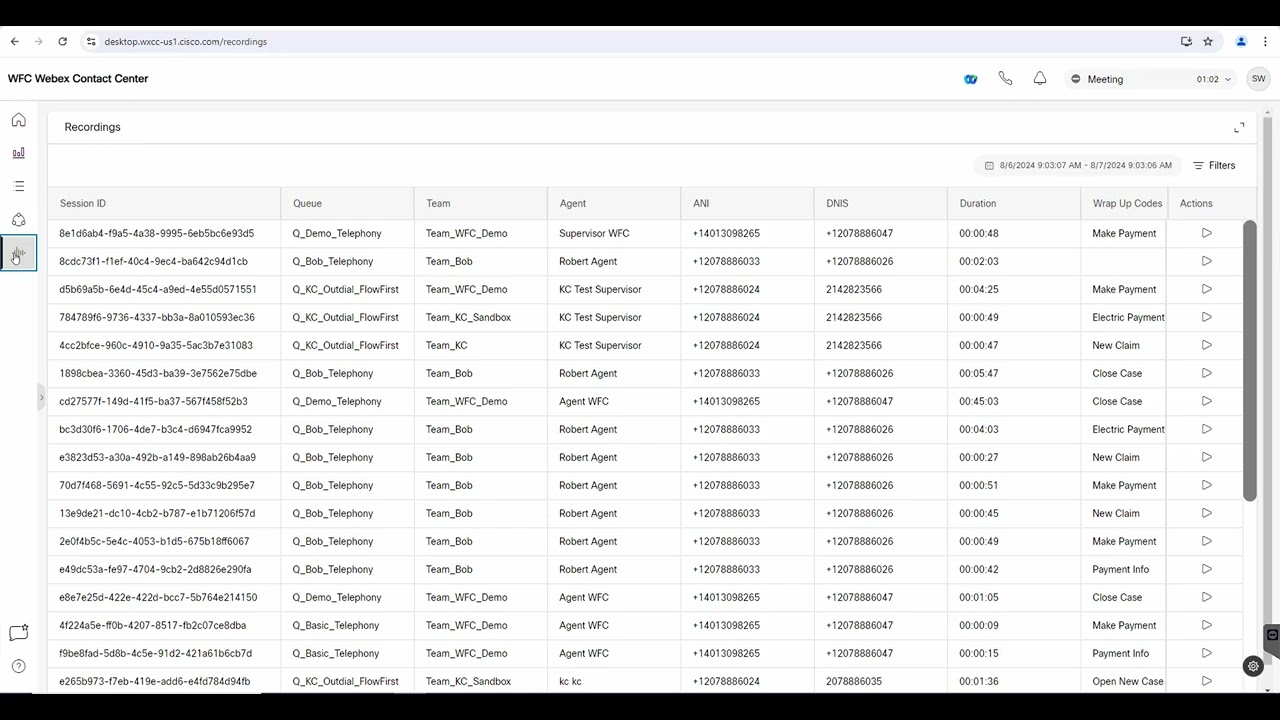Open the Meeting agent status dropdown
The height and width of the screenshot is (720, 1280).
(1150, 79)
